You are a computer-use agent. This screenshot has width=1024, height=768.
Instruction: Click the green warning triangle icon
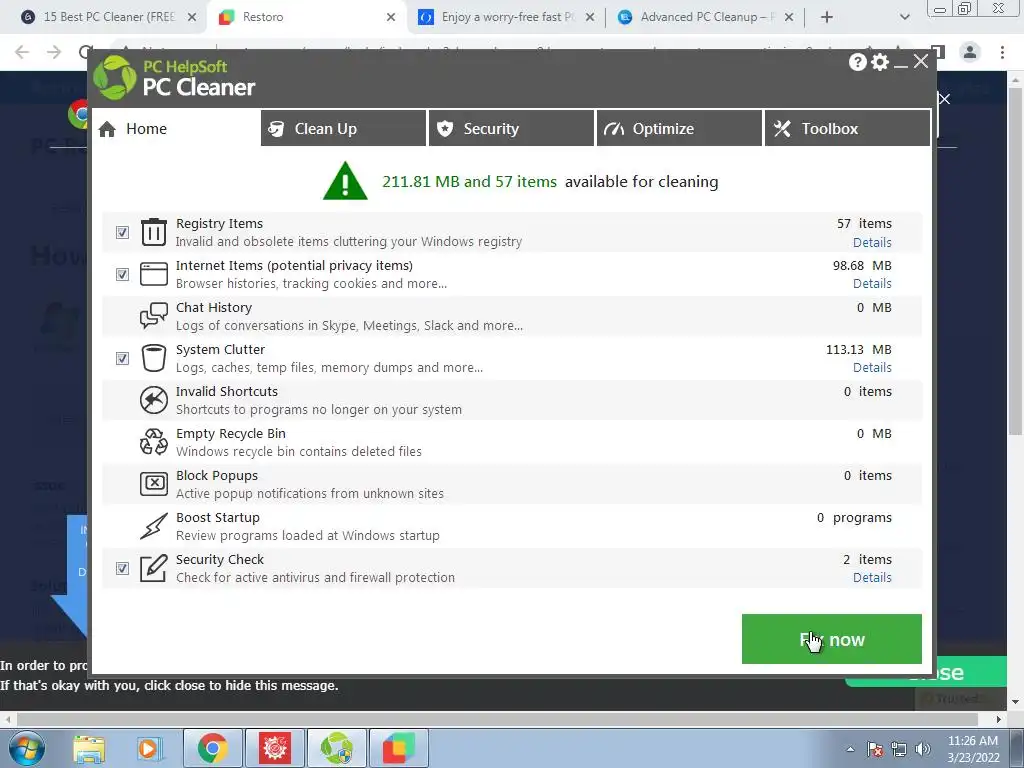click(345, 181)
